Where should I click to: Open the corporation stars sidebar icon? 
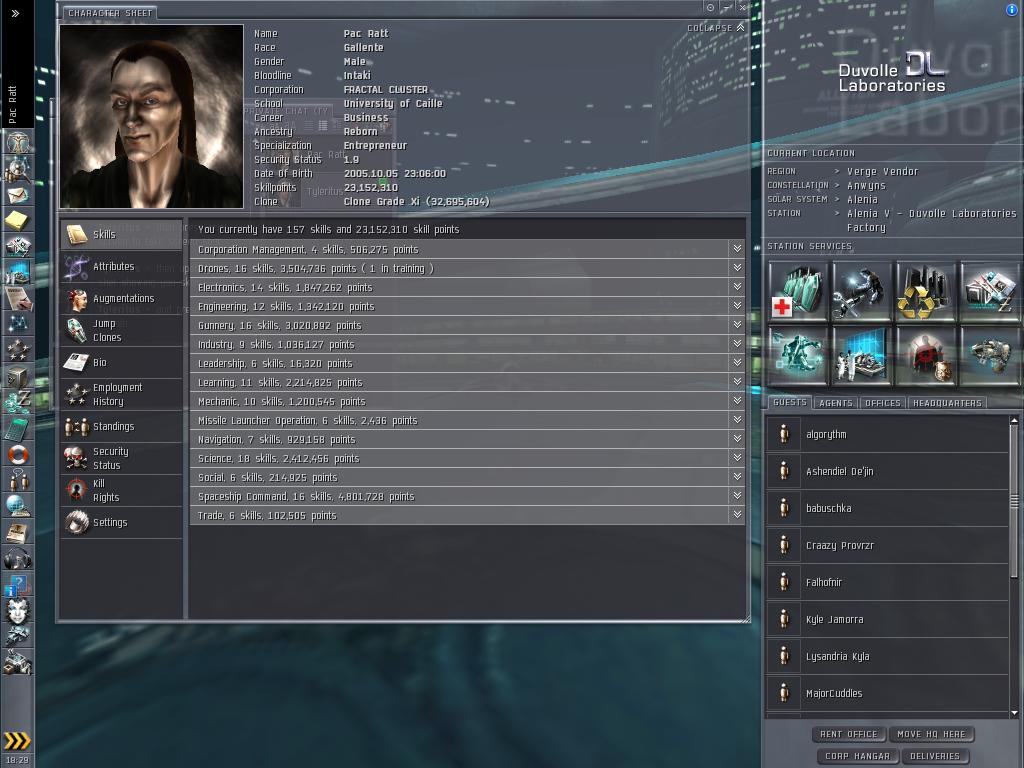pos(18,349)
